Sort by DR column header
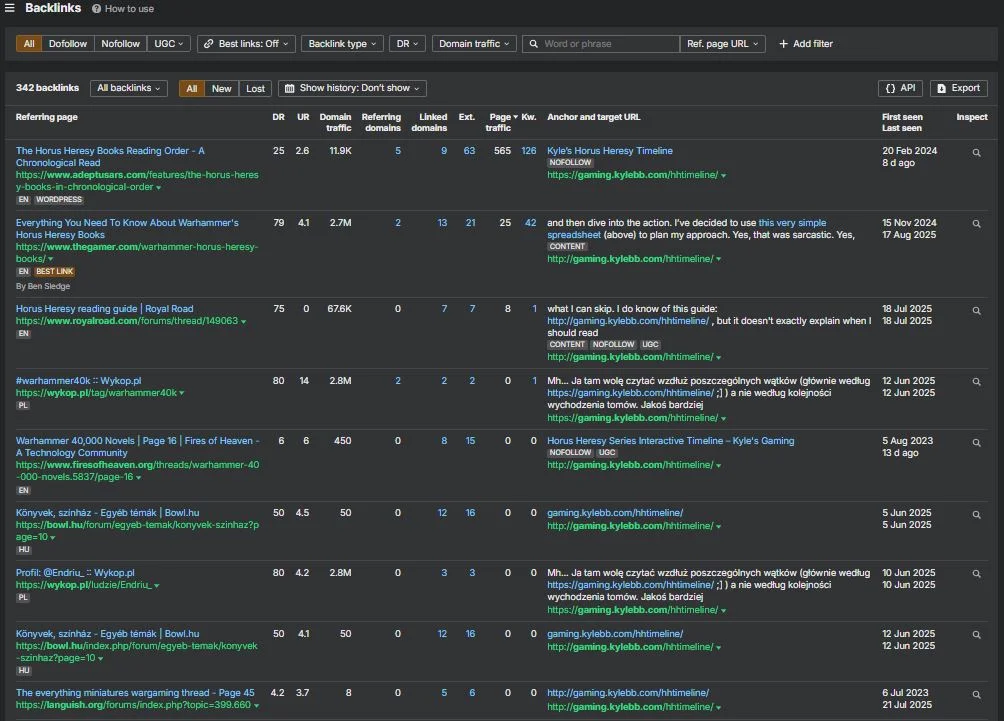Viewport: 1004px width, 721px height. coord(279,117)
